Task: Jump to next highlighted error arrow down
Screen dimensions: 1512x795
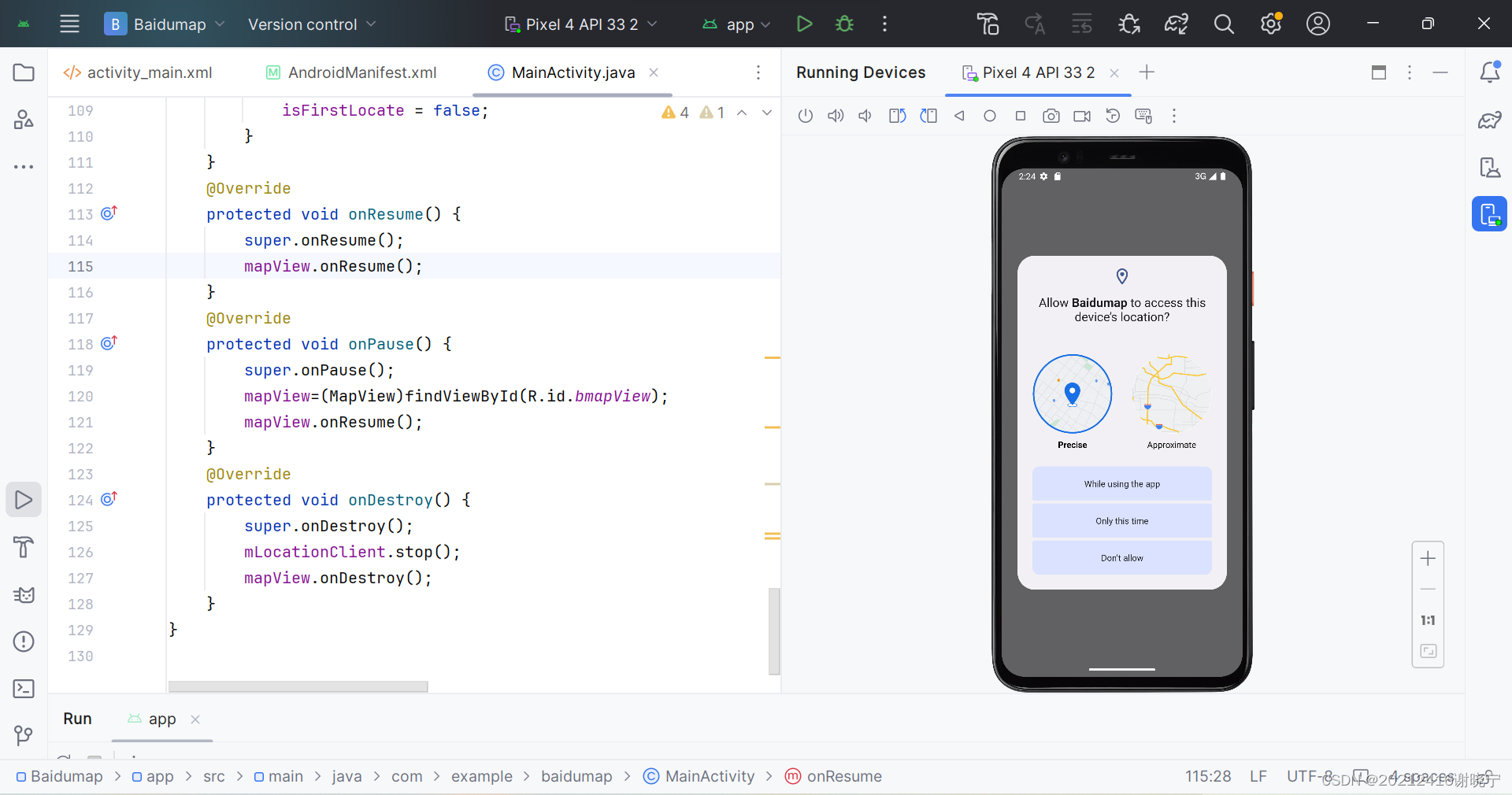Action: 767,113
